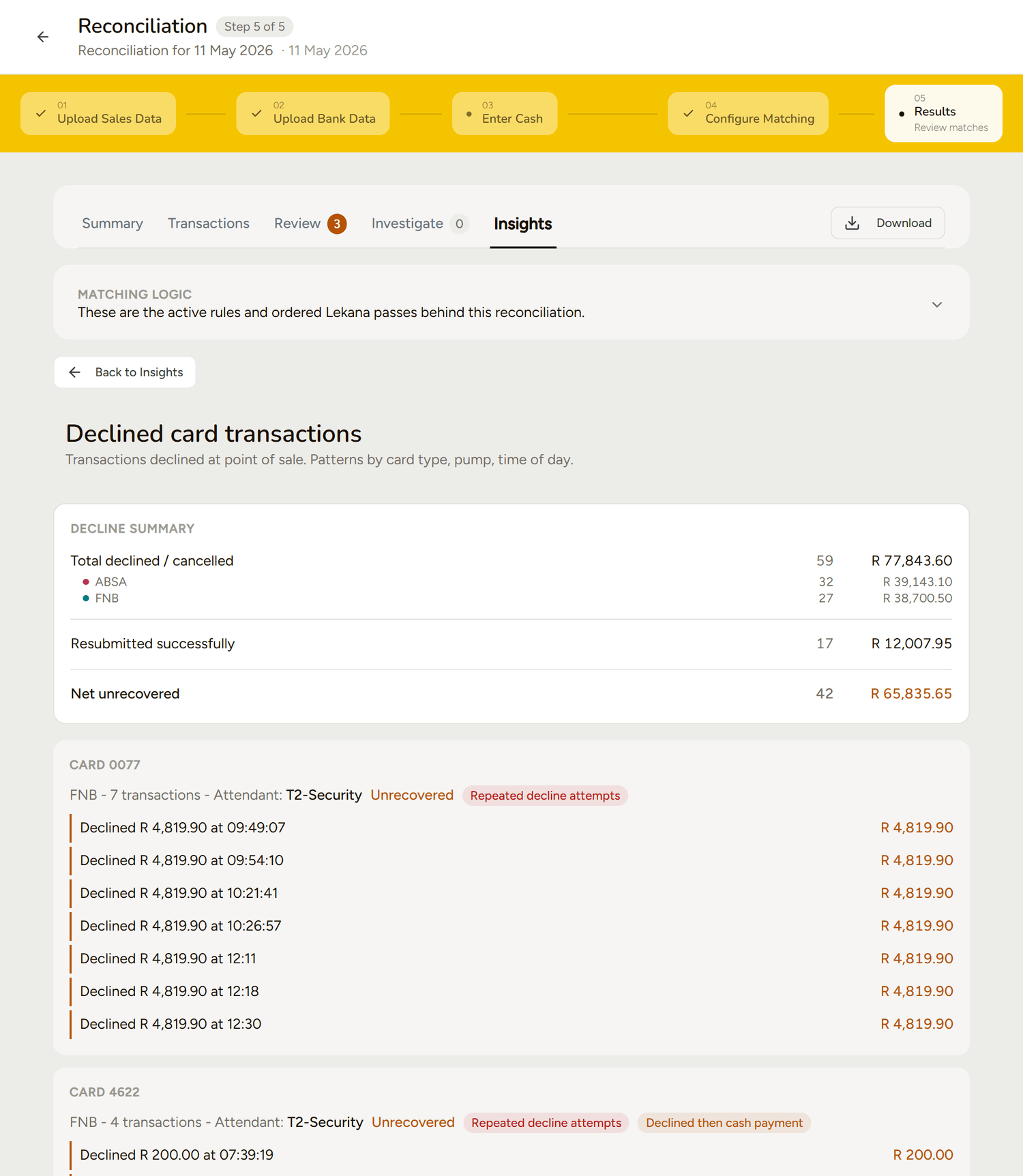The width and height of the screenshot is (1023, 1176).
Task: Click the Resubmitted successfully row label
Action: pos(153,644)
